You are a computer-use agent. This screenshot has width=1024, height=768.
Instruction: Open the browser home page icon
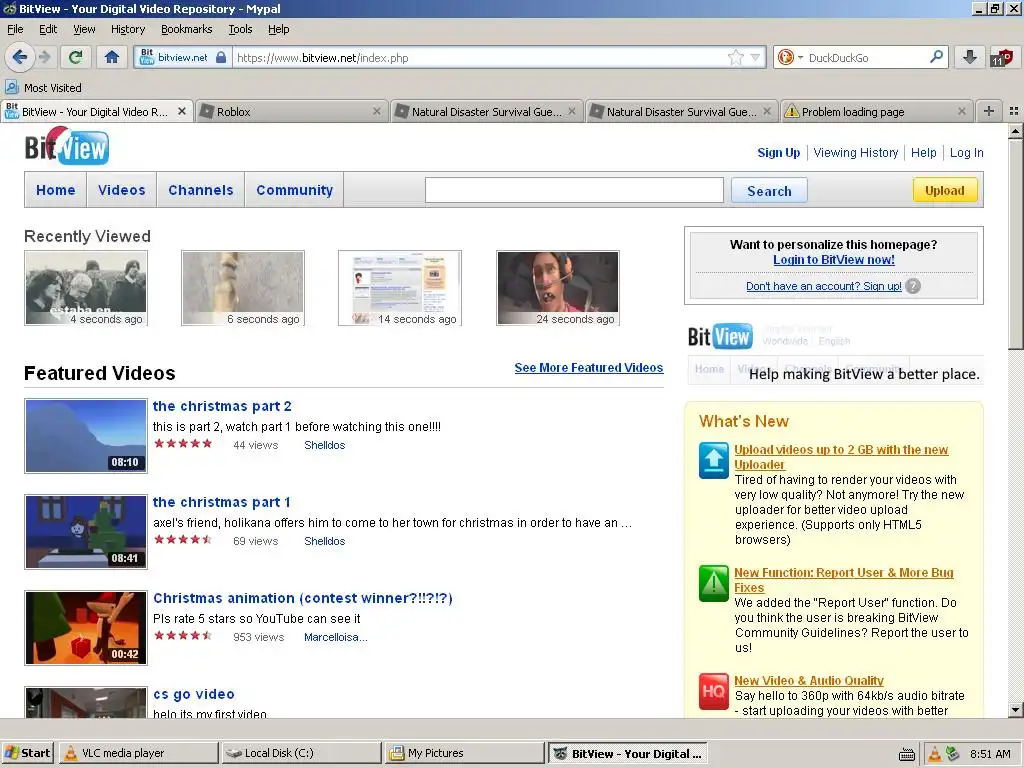pyautogui.click(x=112, y=57)
